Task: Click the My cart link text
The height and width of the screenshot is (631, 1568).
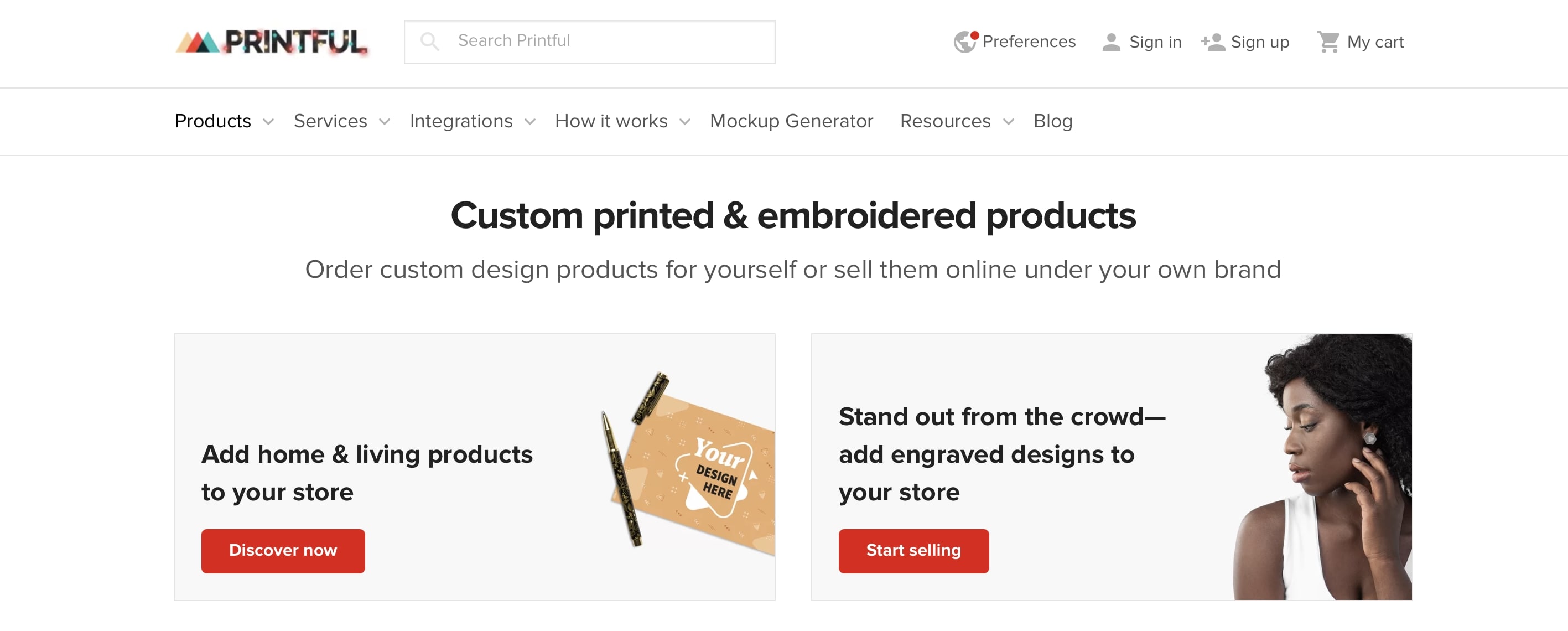Action: click(x=1375, y=42)
